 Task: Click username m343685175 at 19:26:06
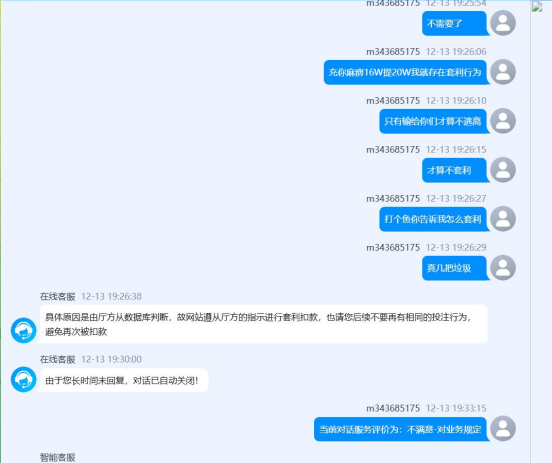pyautogui.click(x=393, y=52)
